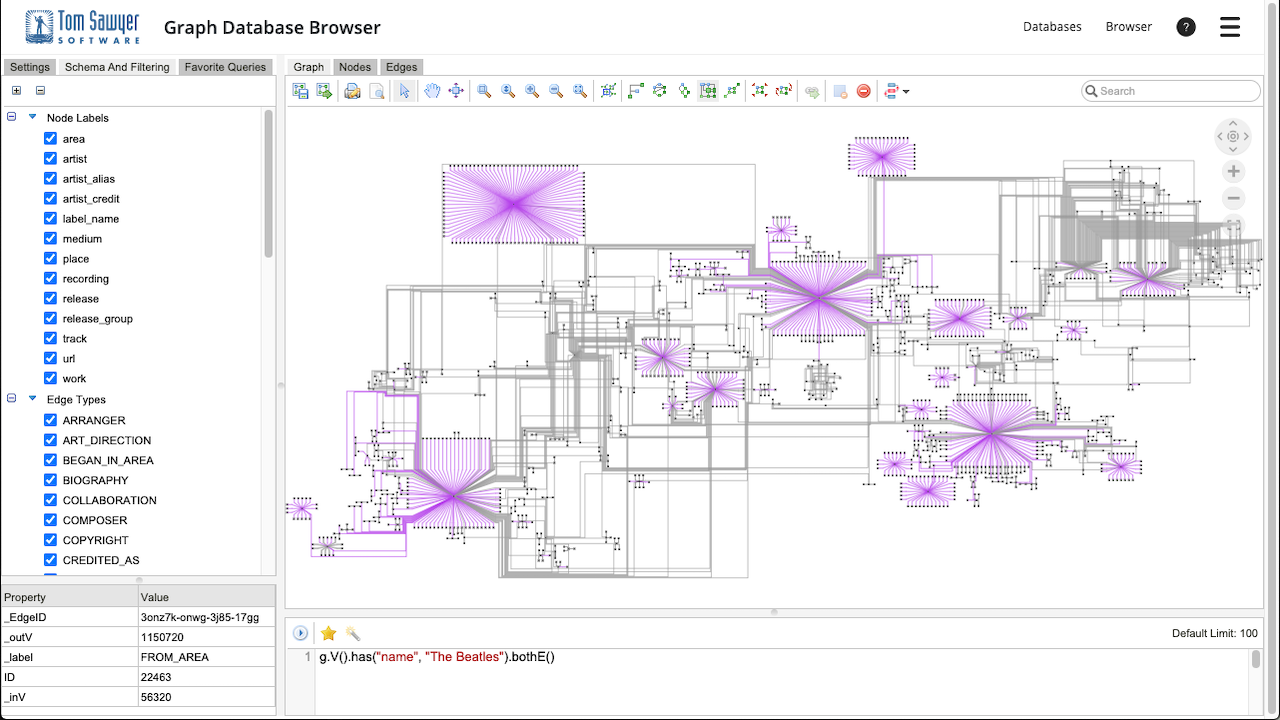This screenshot has width=1280, height=720.
Task: Click the Databases menu item
Action: (1052, 26)
